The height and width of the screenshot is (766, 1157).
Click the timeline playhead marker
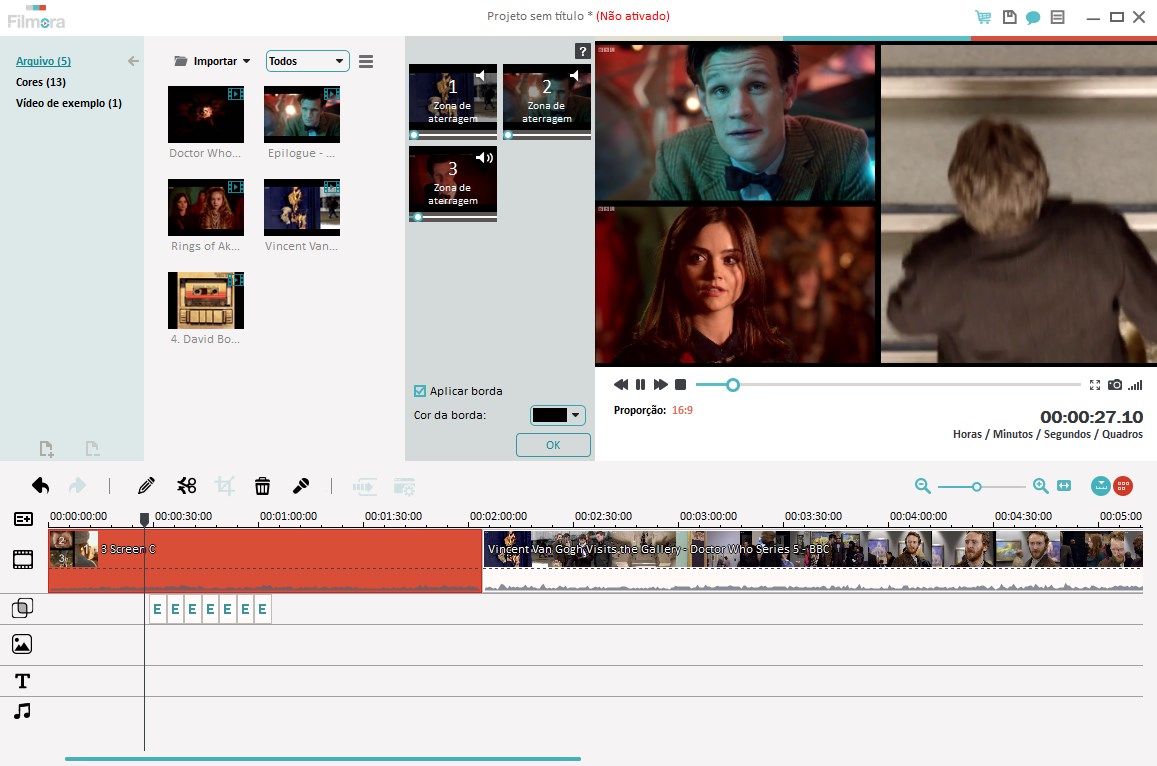tap(145, 520)
